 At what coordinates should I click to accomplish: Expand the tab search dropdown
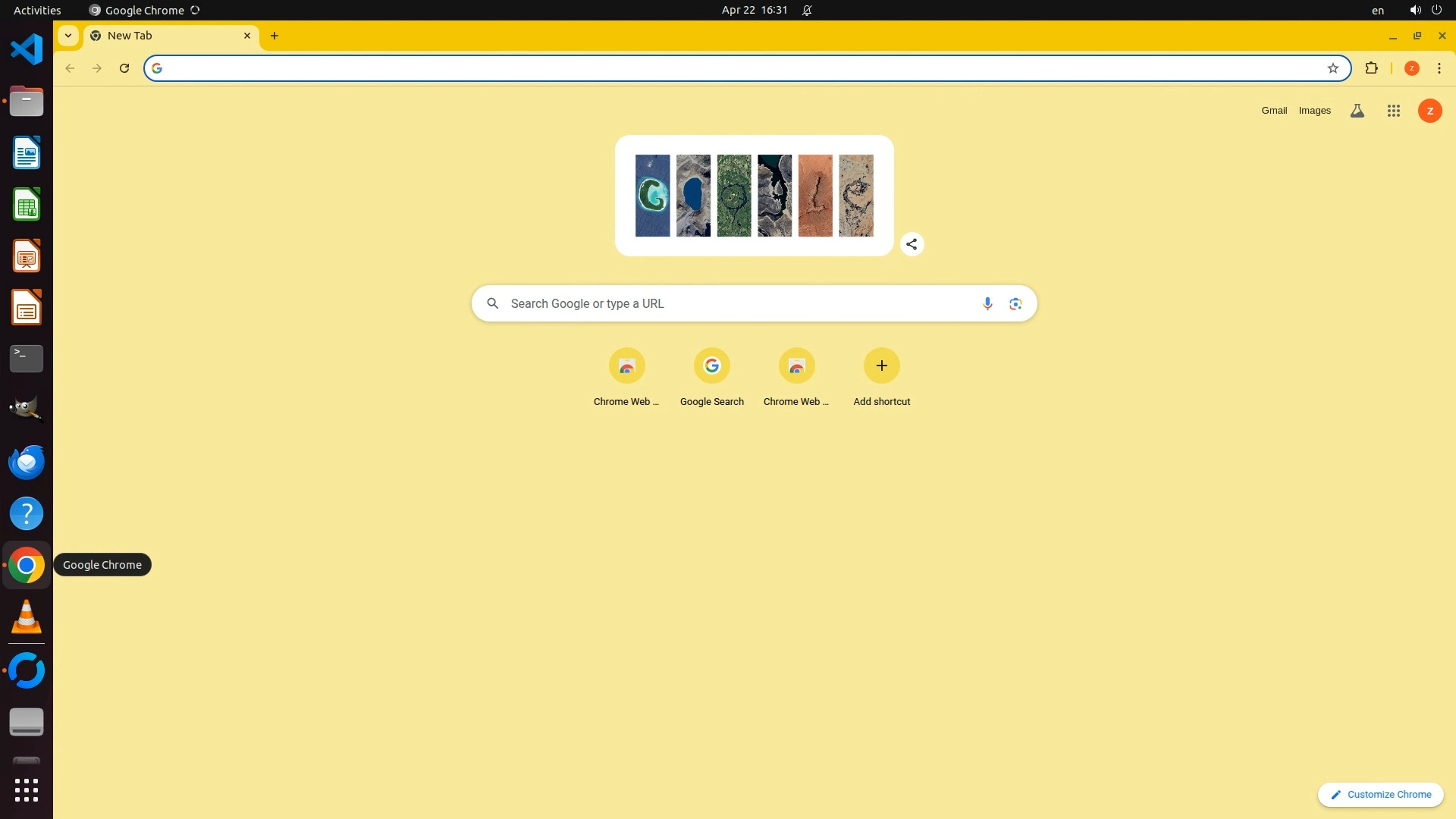(x=68, y=36)
